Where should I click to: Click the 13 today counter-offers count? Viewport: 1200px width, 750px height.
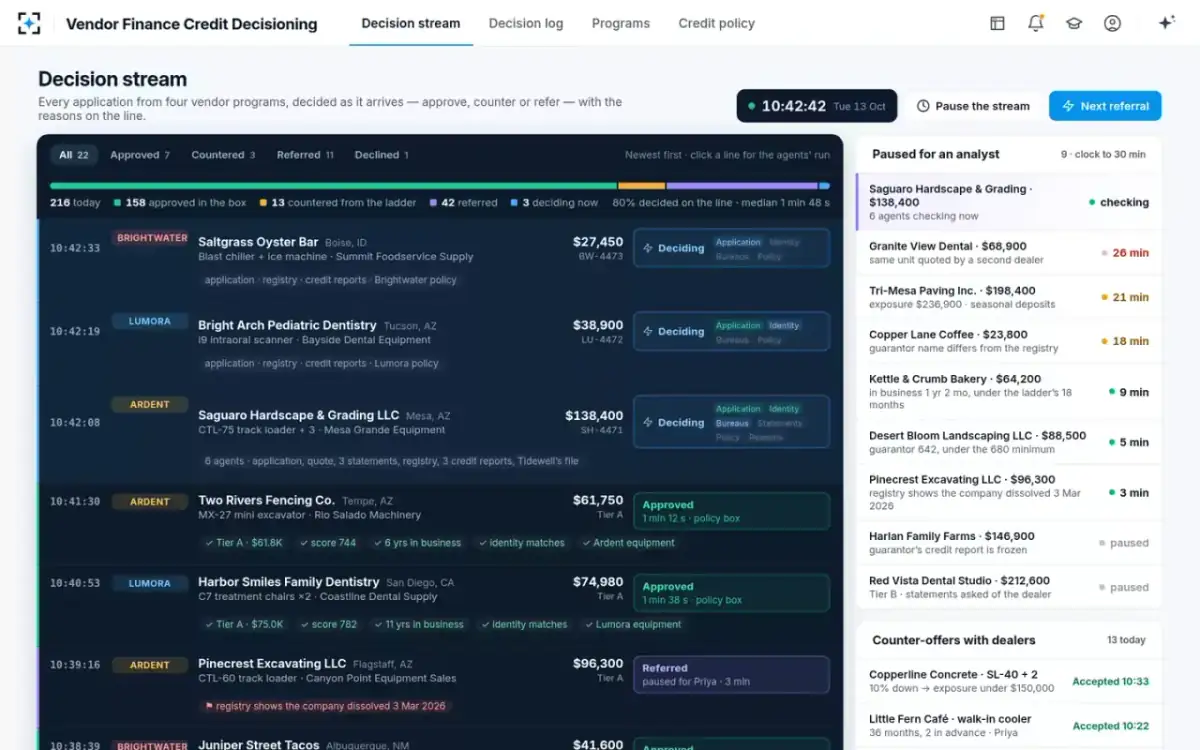(x=1126, y=640)
